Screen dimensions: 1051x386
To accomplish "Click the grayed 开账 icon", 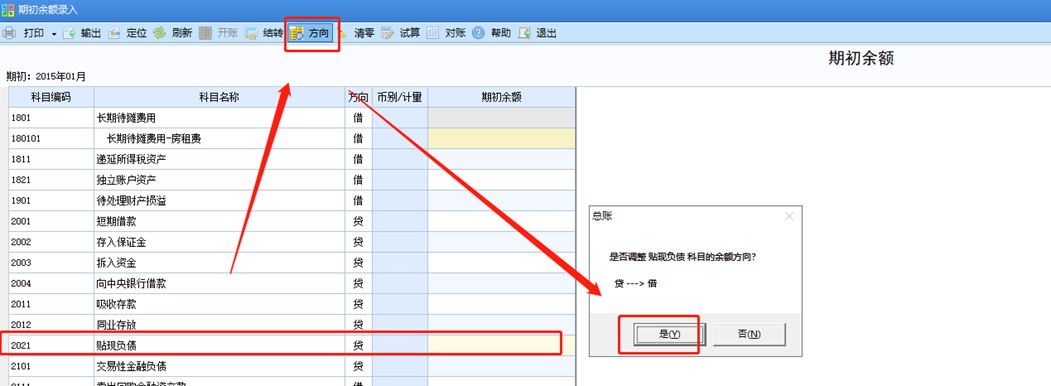I will (x=206, y=33).
